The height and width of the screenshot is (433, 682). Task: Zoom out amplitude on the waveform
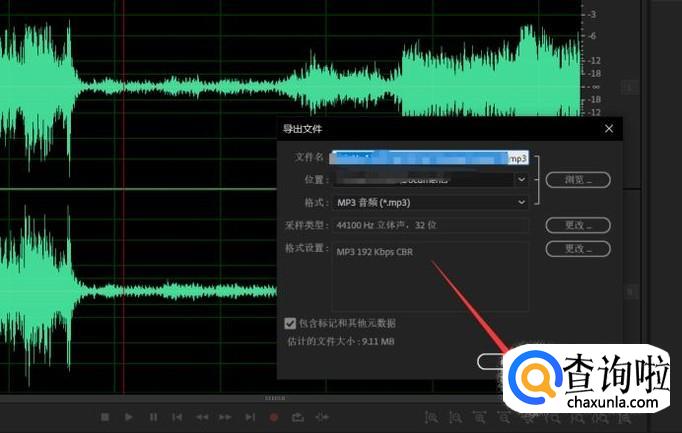pos(456,418)
